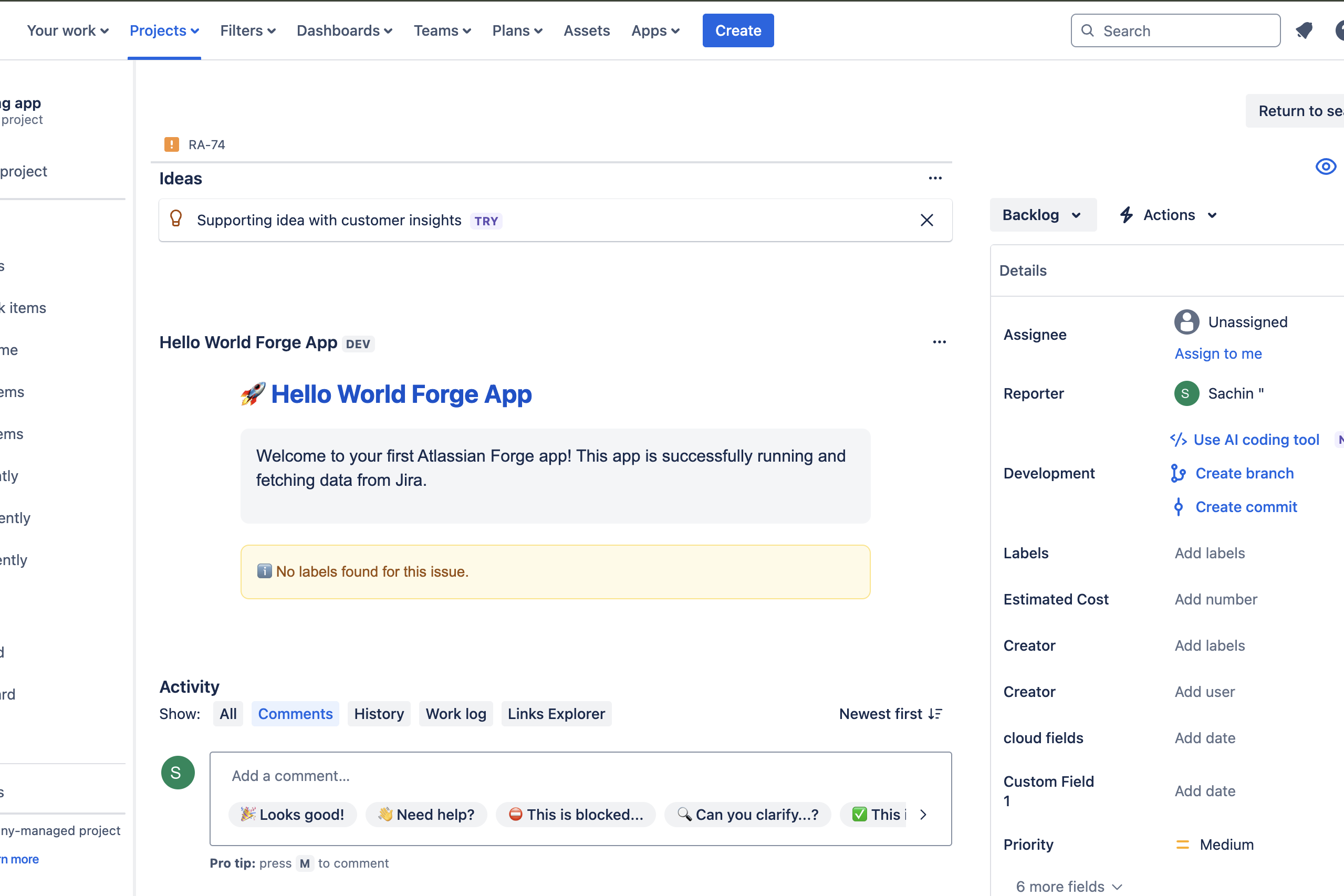Click the Create commit icon

[x=1178, y=507]
